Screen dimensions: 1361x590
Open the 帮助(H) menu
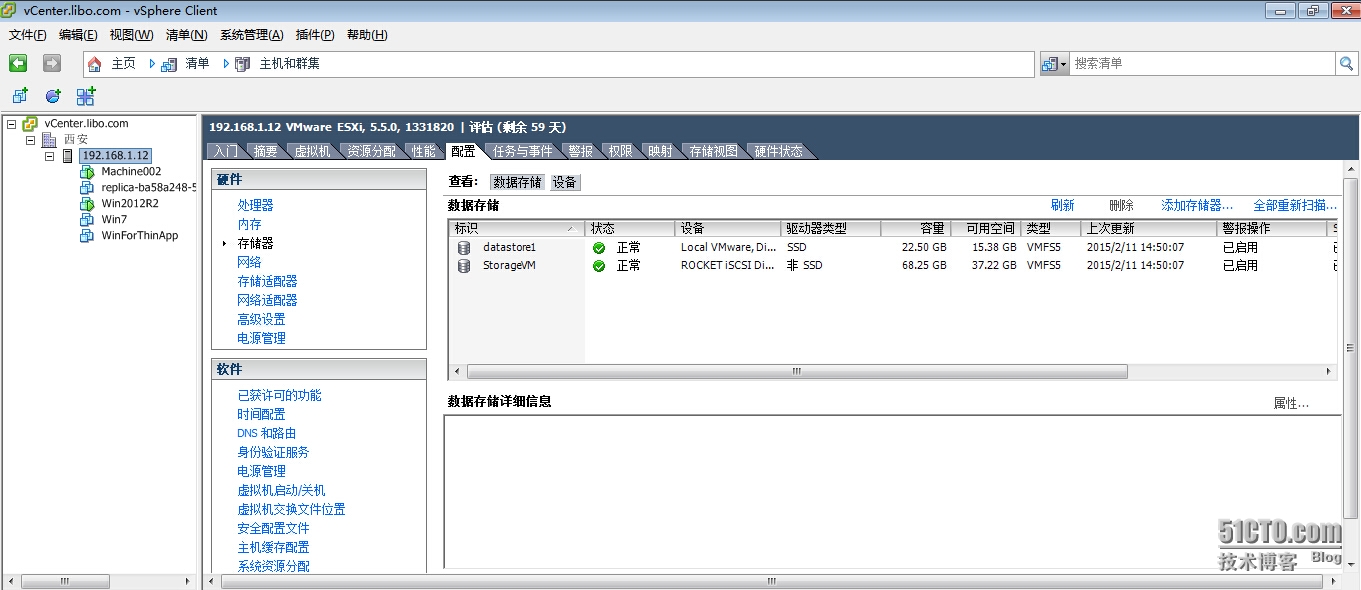pos(367,35)
